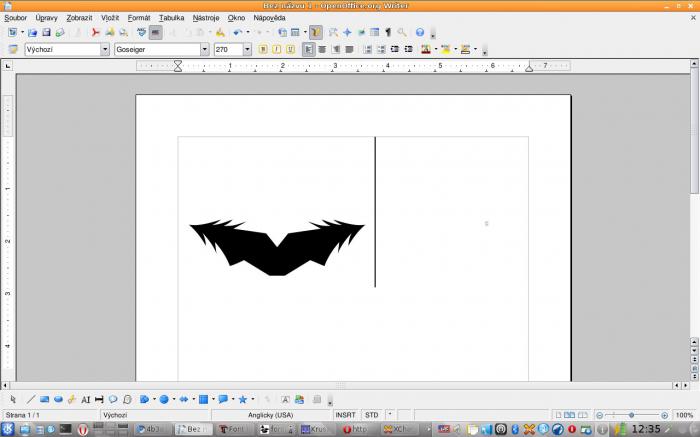This screenshot has height=437, width=700.
Task: Enable Centered paragraph alignment
Action: coord(322,50)
